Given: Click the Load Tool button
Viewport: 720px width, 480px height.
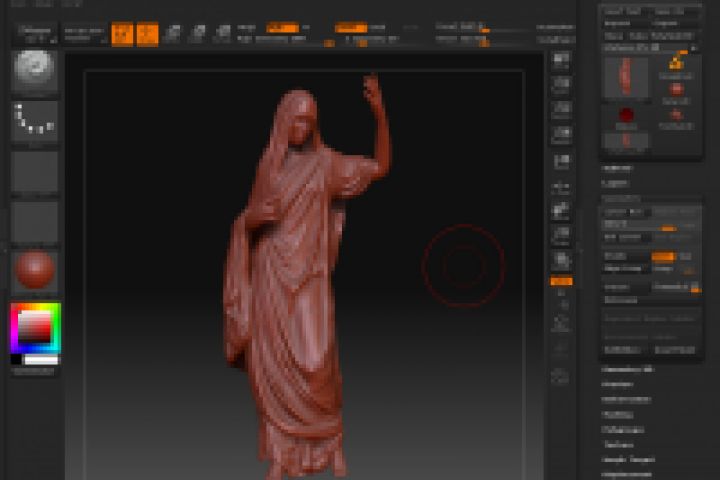Looking at the screenshot, I should tap(624, 12).
